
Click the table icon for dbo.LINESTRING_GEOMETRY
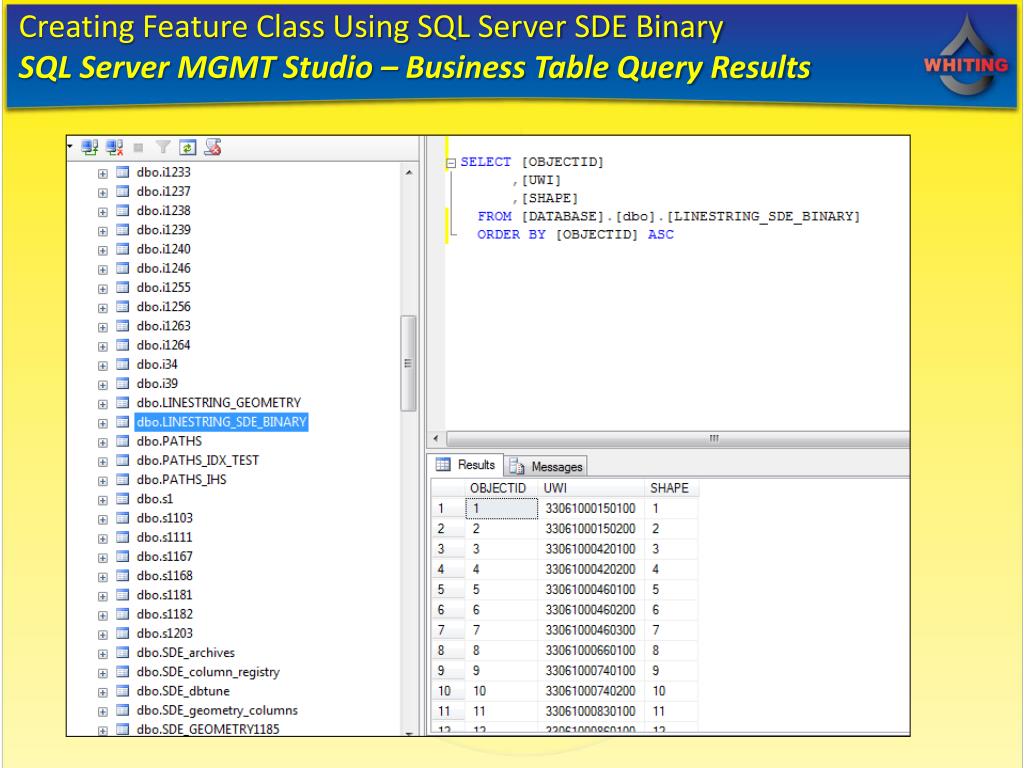tap(122, 403)
